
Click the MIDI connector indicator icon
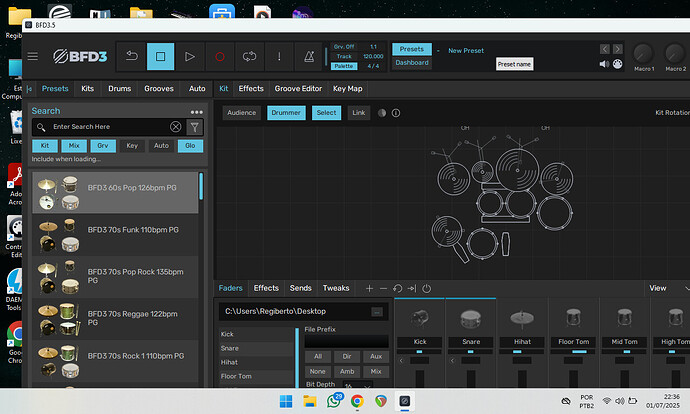pos(617,64)
